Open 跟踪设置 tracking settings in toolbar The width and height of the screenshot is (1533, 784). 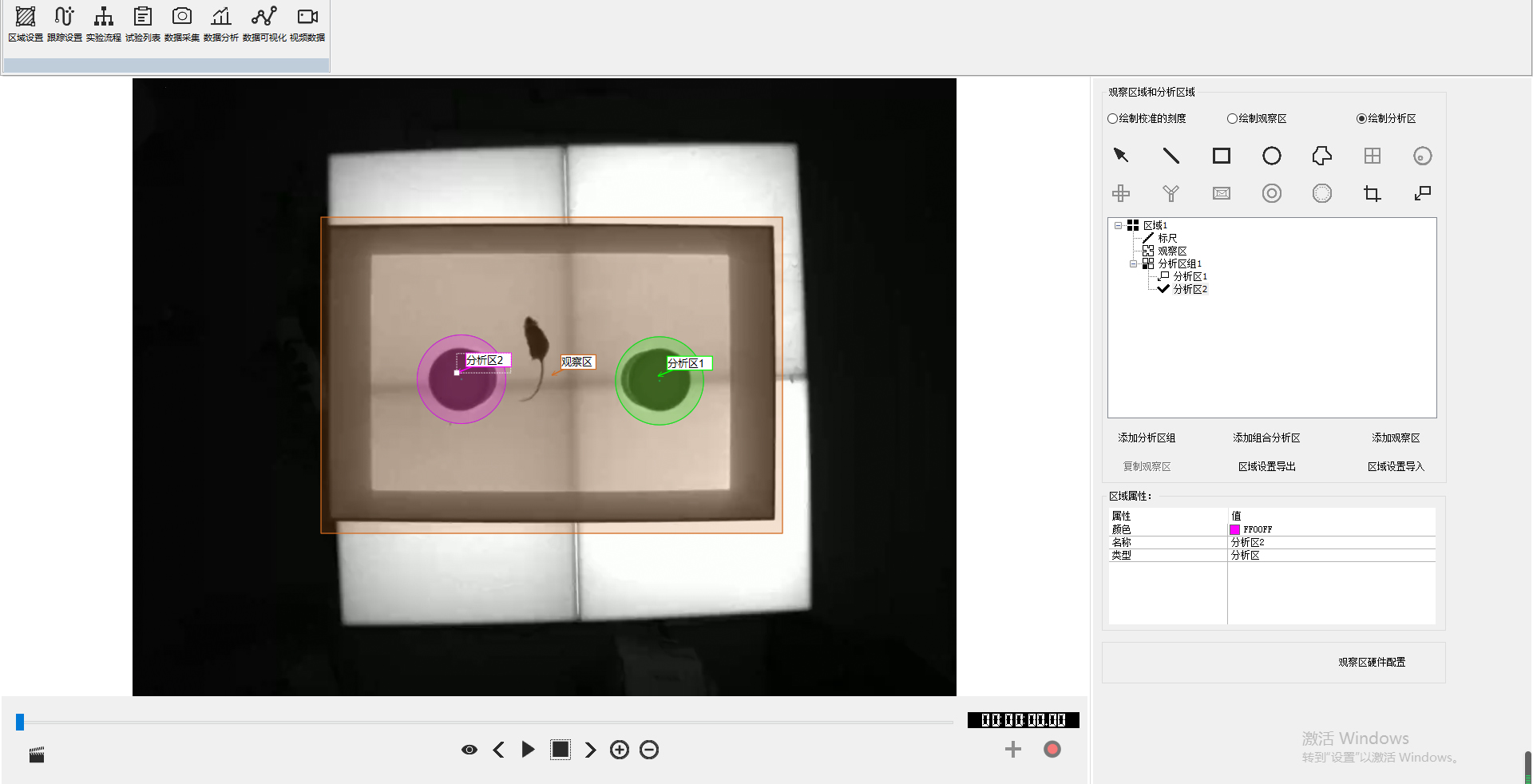click(64, 24)
